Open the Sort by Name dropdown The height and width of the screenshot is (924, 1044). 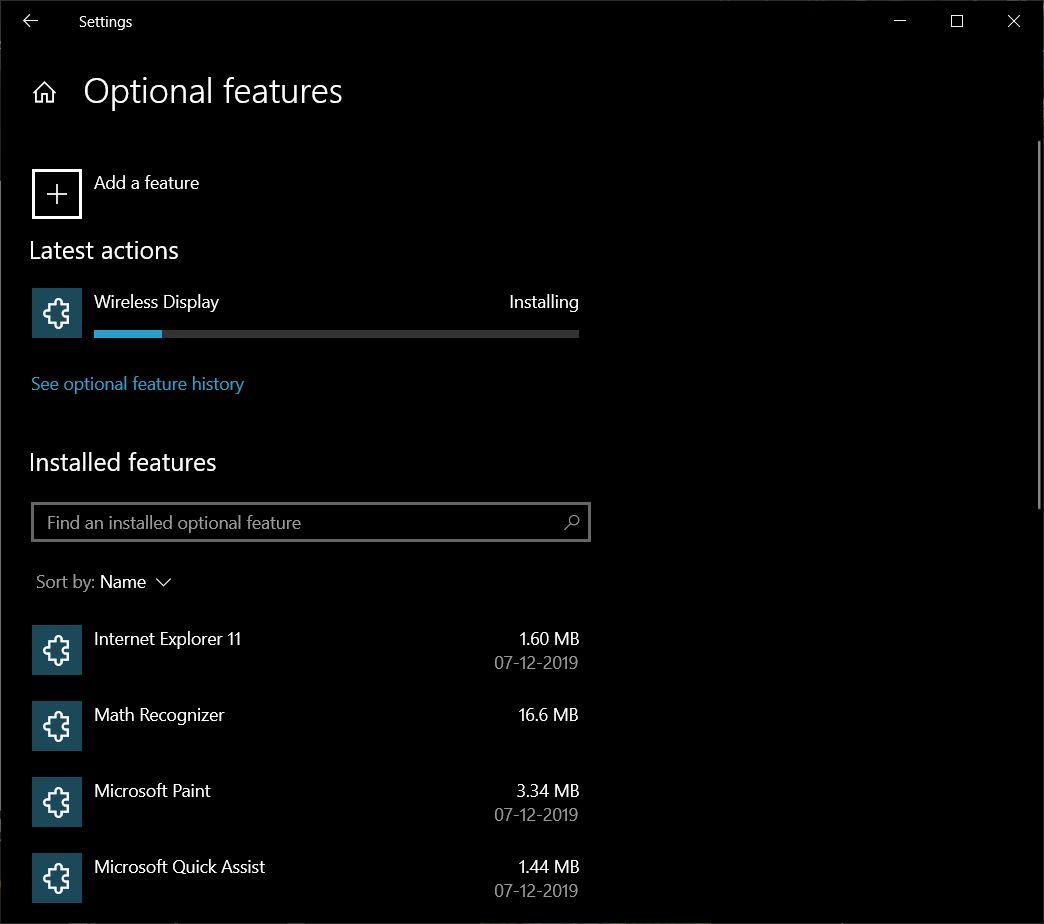coord(104,582)
